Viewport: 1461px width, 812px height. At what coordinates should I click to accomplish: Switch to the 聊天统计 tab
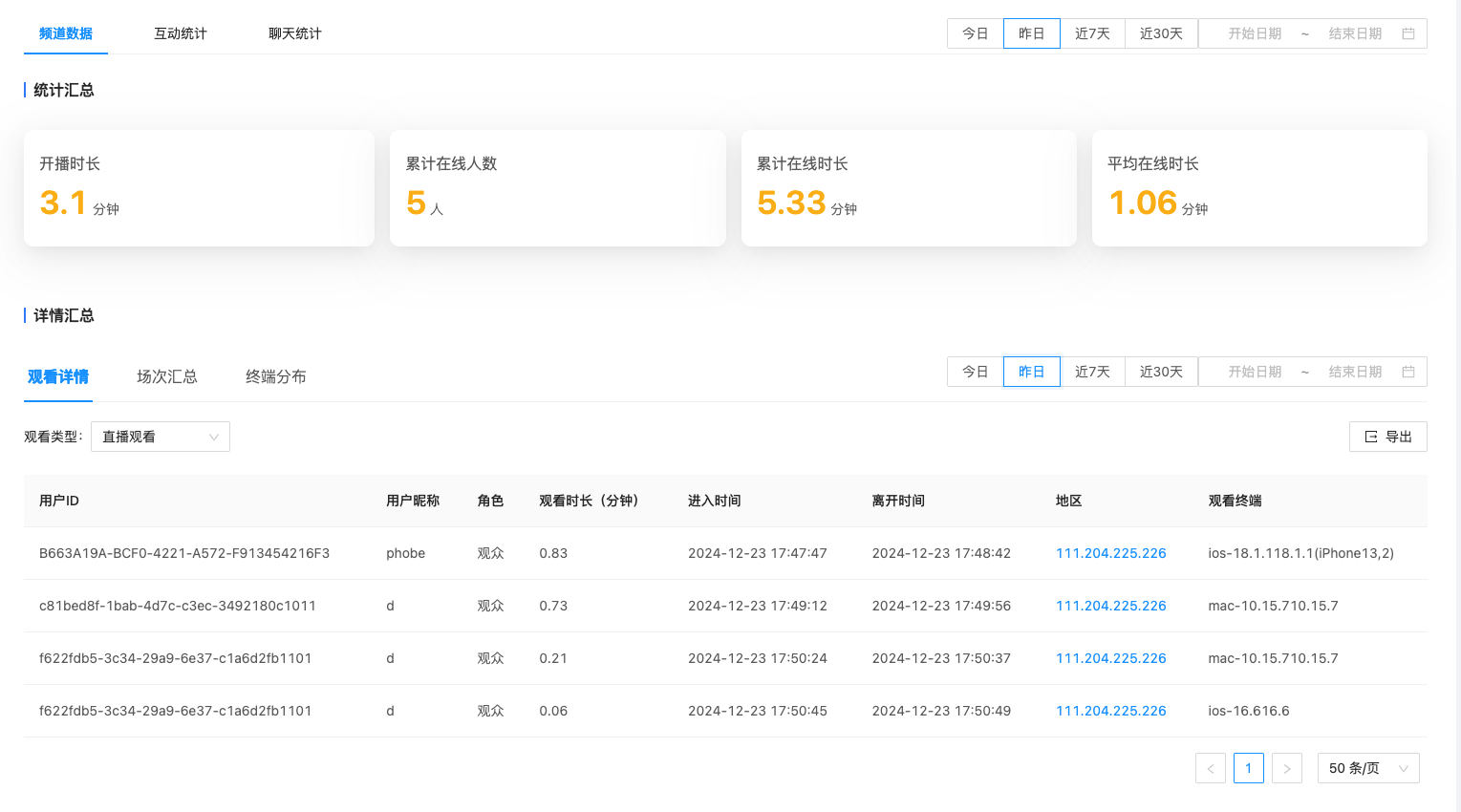coord(294,32)
